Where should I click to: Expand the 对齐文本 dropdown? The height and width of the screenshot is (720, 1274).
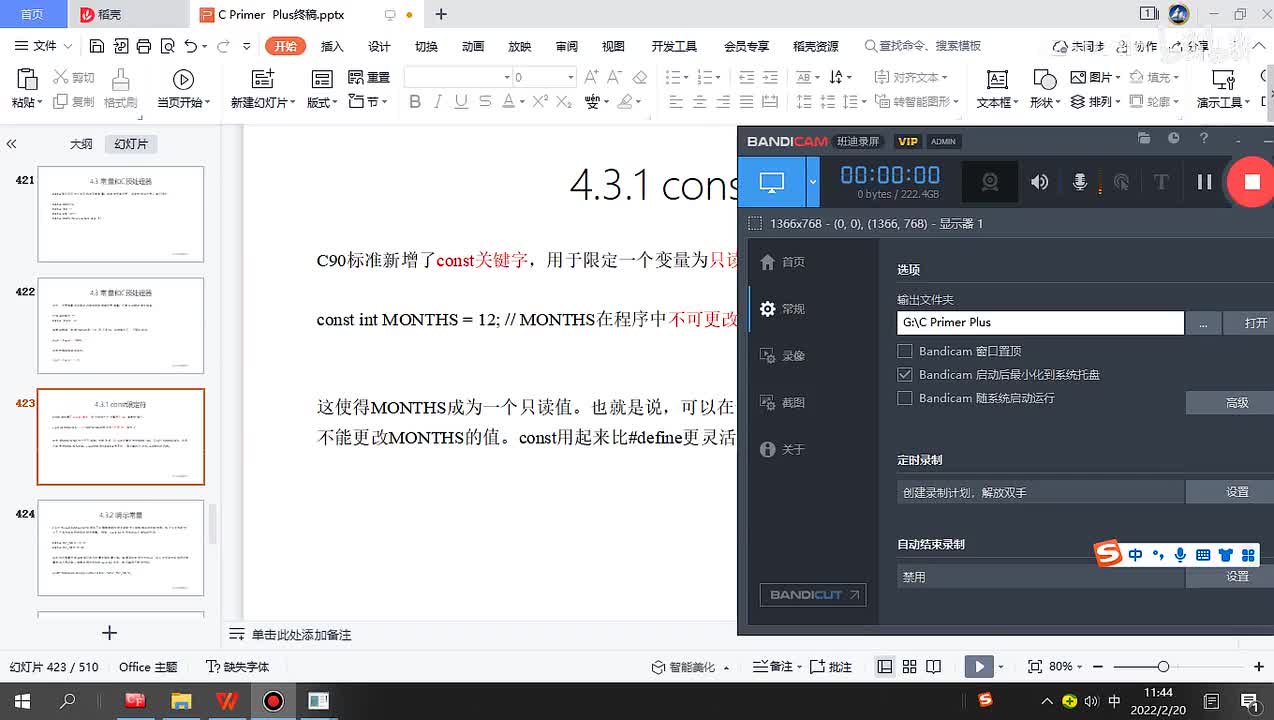[911, 77]
